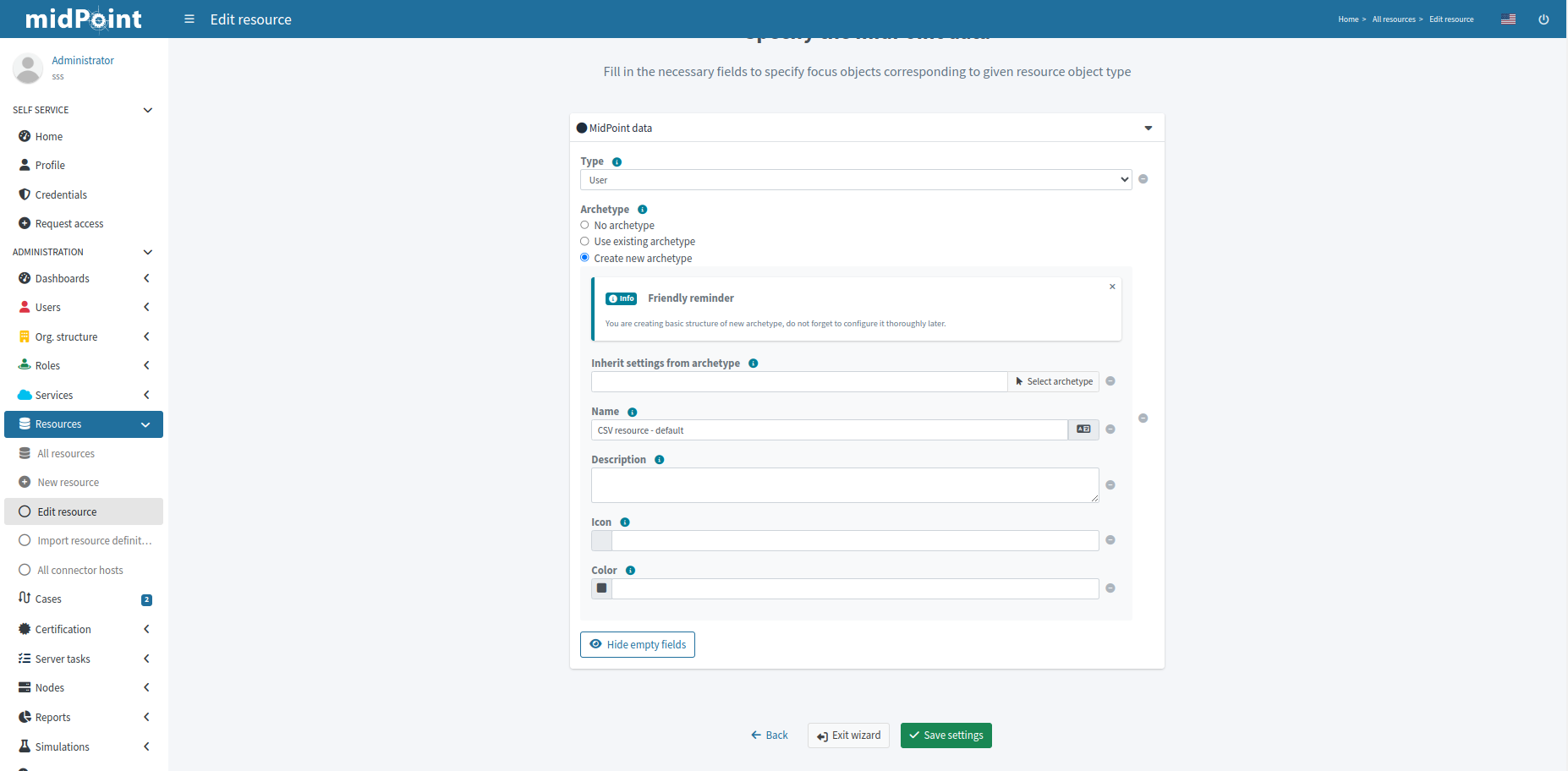1568x771 pixels.
Task: Open All resources in sidebar
Action: [66, 454]
